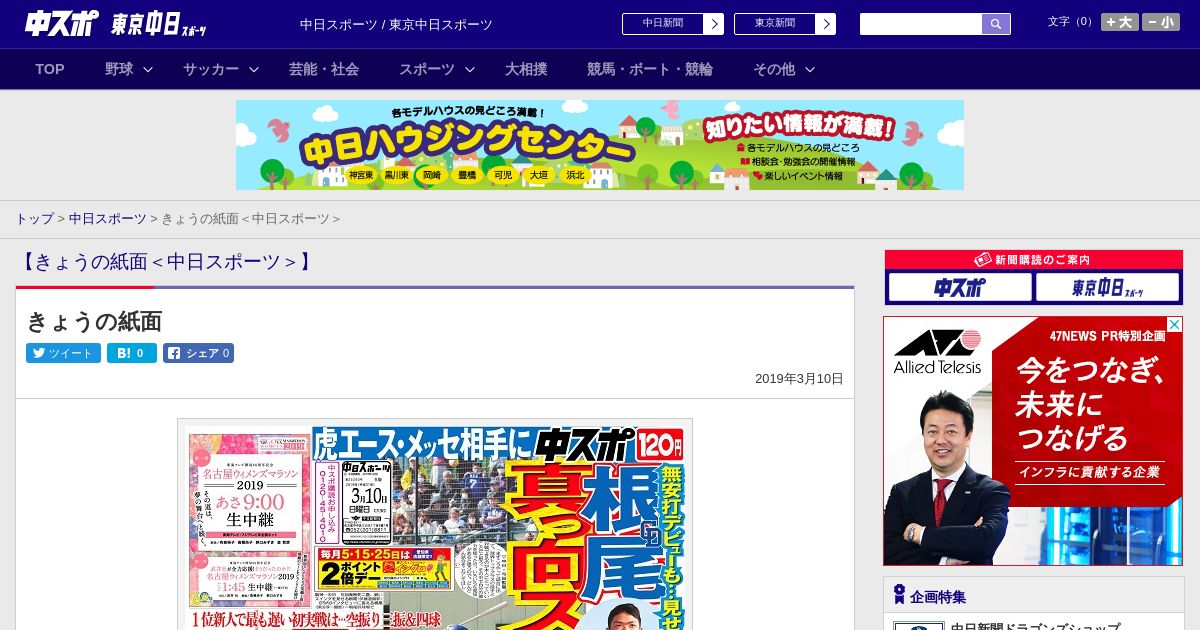Focus the site search input field
Viewport: 1200px width, 630px height.
coord(921,24)
